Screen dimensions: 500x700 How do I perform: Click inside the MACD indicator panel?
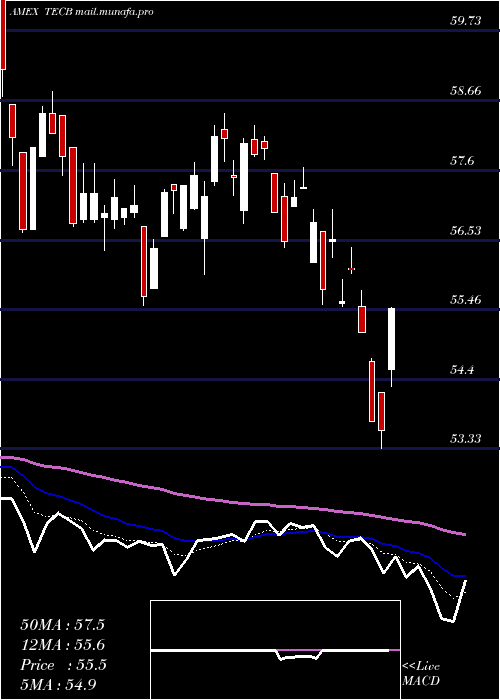point(275,650)
